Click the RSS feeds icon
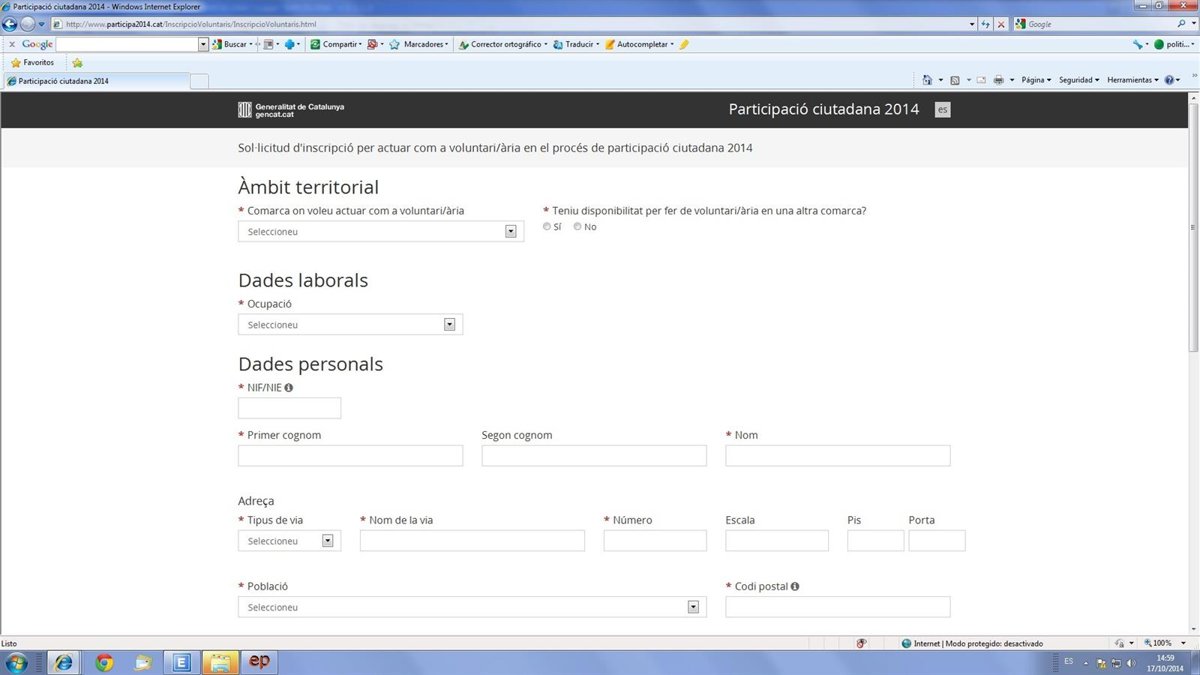This screenshot has width=1200, height=675. tap(955, 80)
